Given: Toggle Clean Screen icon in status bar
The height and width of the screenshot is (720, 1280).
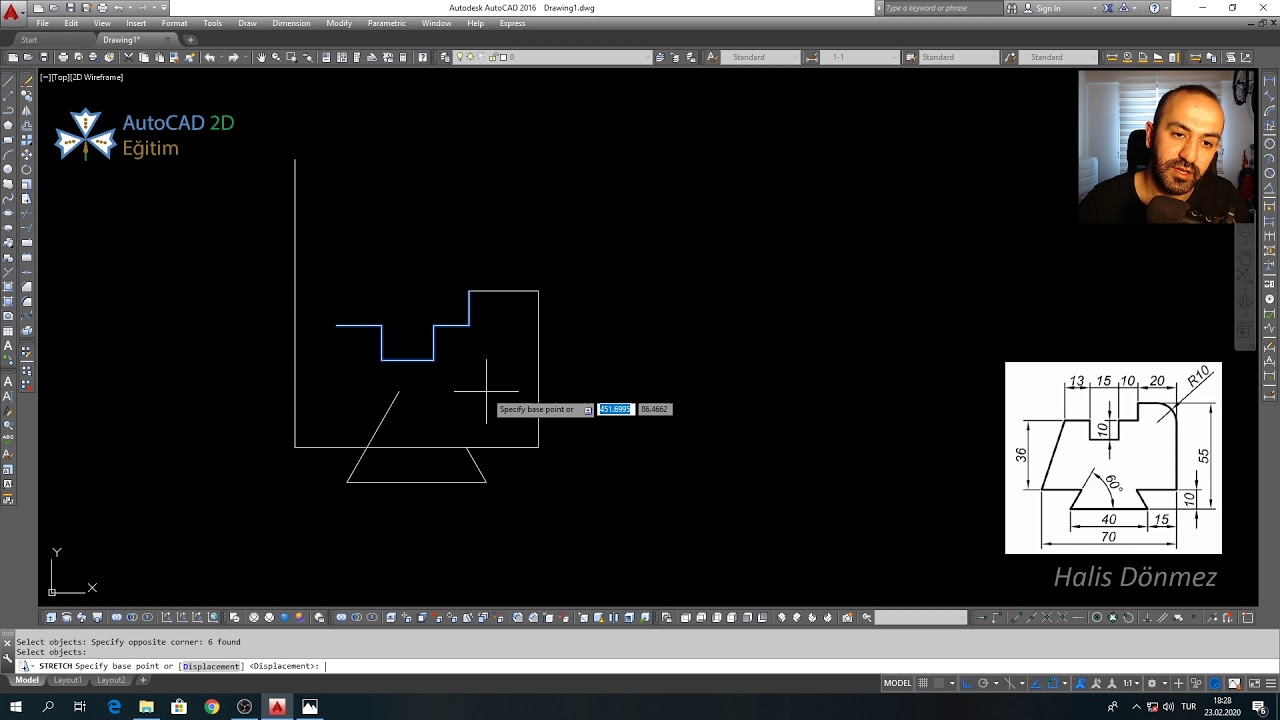Looking at the screenshot, I should point(1254,683).
